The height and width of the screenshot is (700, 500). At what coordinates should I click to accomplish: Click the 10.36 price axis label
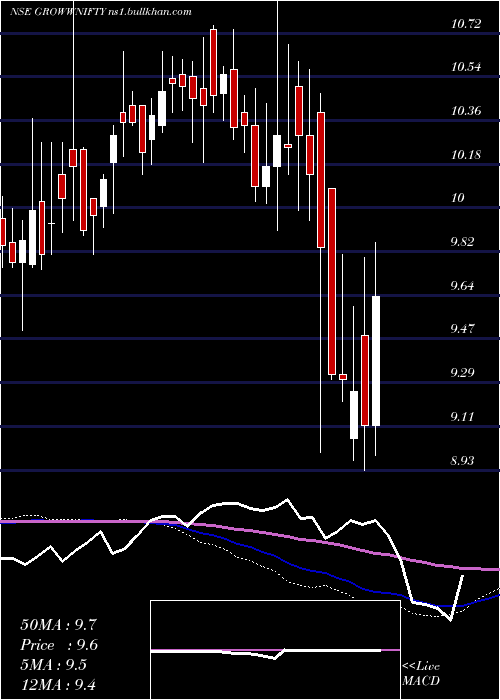coord(466,111)
